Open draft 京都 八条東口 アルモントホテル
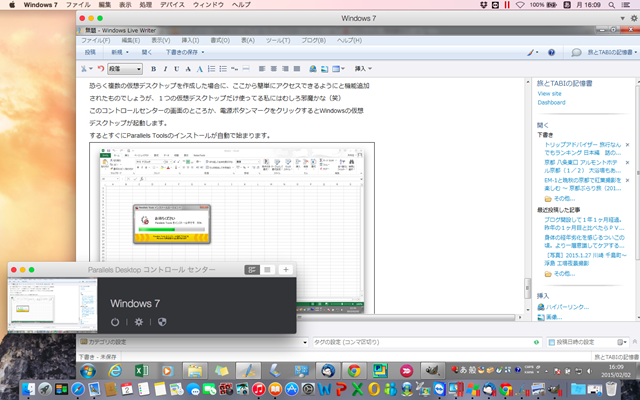Viewport: 640px width, 400px height. 582,166
